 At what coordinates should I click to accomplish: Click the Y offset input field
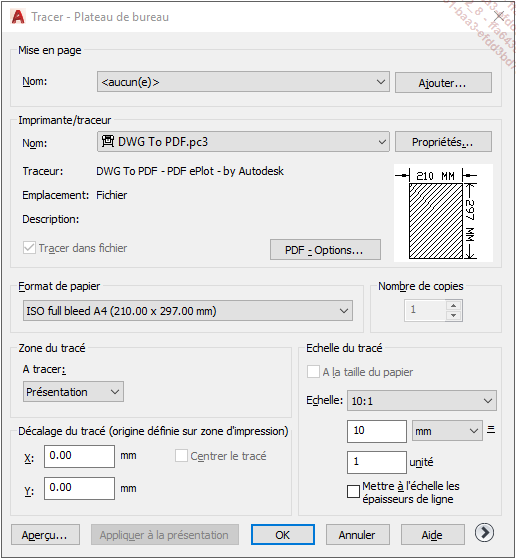point(79,488)
